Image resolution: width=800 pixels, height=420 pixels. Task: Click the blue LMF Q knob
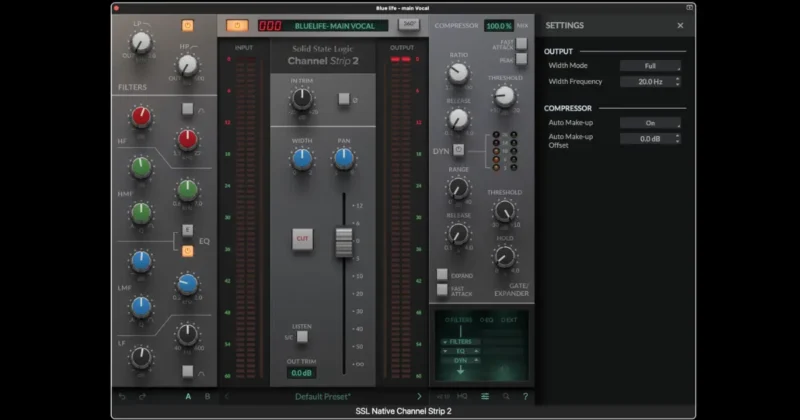[141, 307]
